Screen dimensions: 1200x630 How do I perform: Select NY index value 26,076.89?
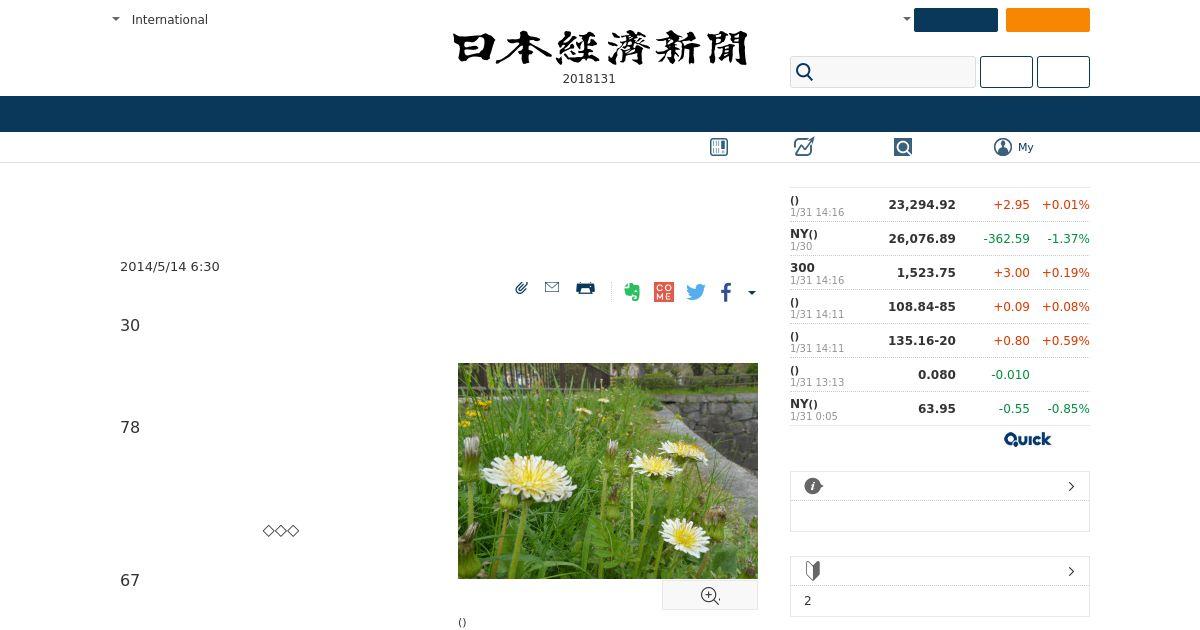click(922, 239)
